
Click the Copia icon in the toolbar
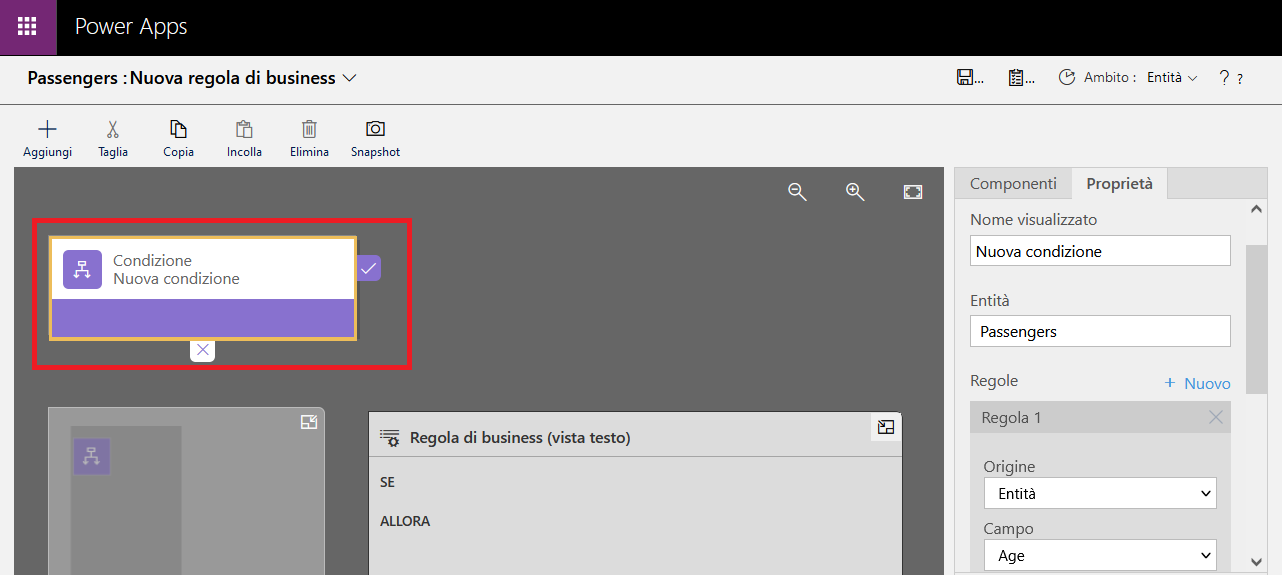(x=178, y=129)
